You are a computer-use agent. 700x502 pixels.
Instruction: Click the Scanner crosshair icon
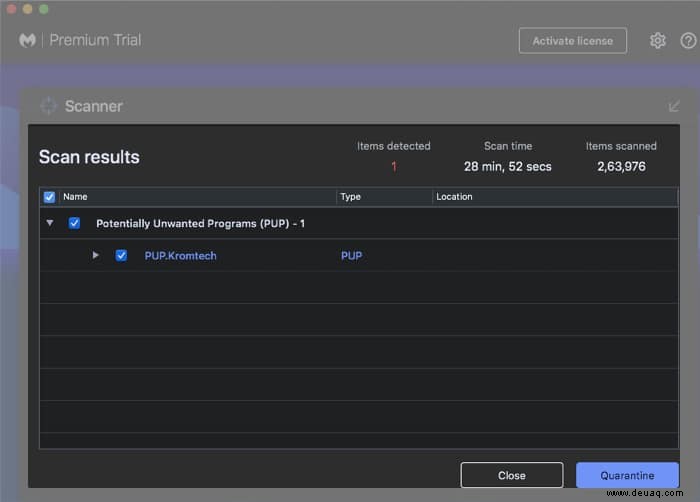[x=48, y=106]
